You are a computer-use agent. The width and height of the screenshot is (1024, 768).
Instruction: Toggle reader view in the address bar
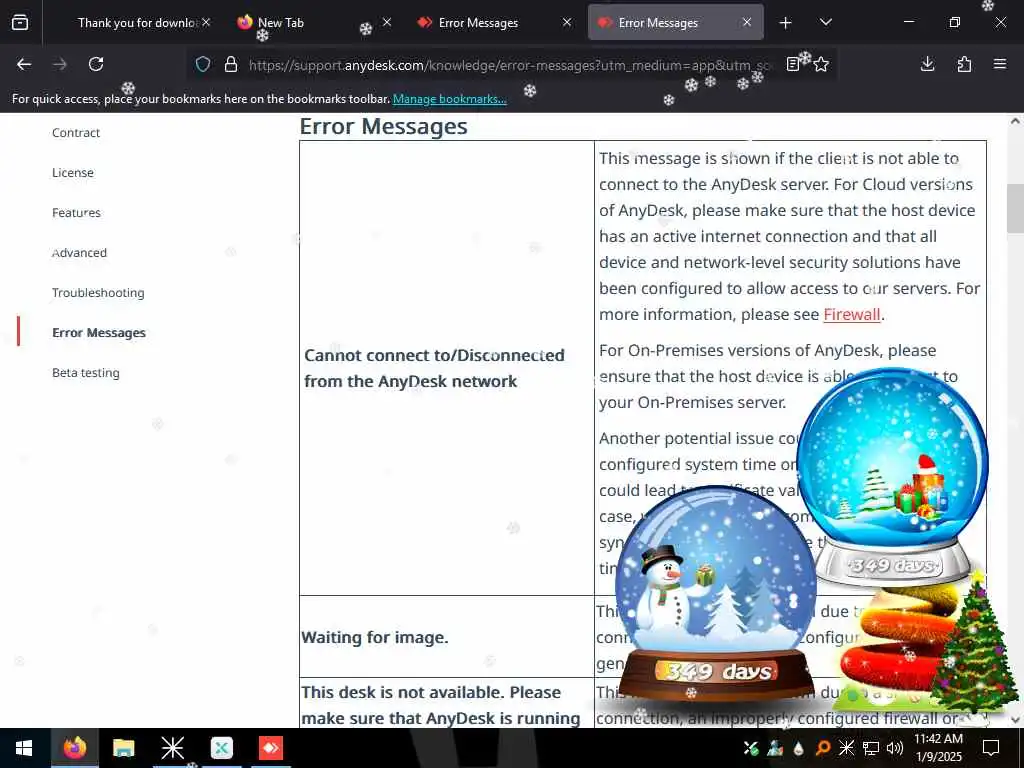793,64
